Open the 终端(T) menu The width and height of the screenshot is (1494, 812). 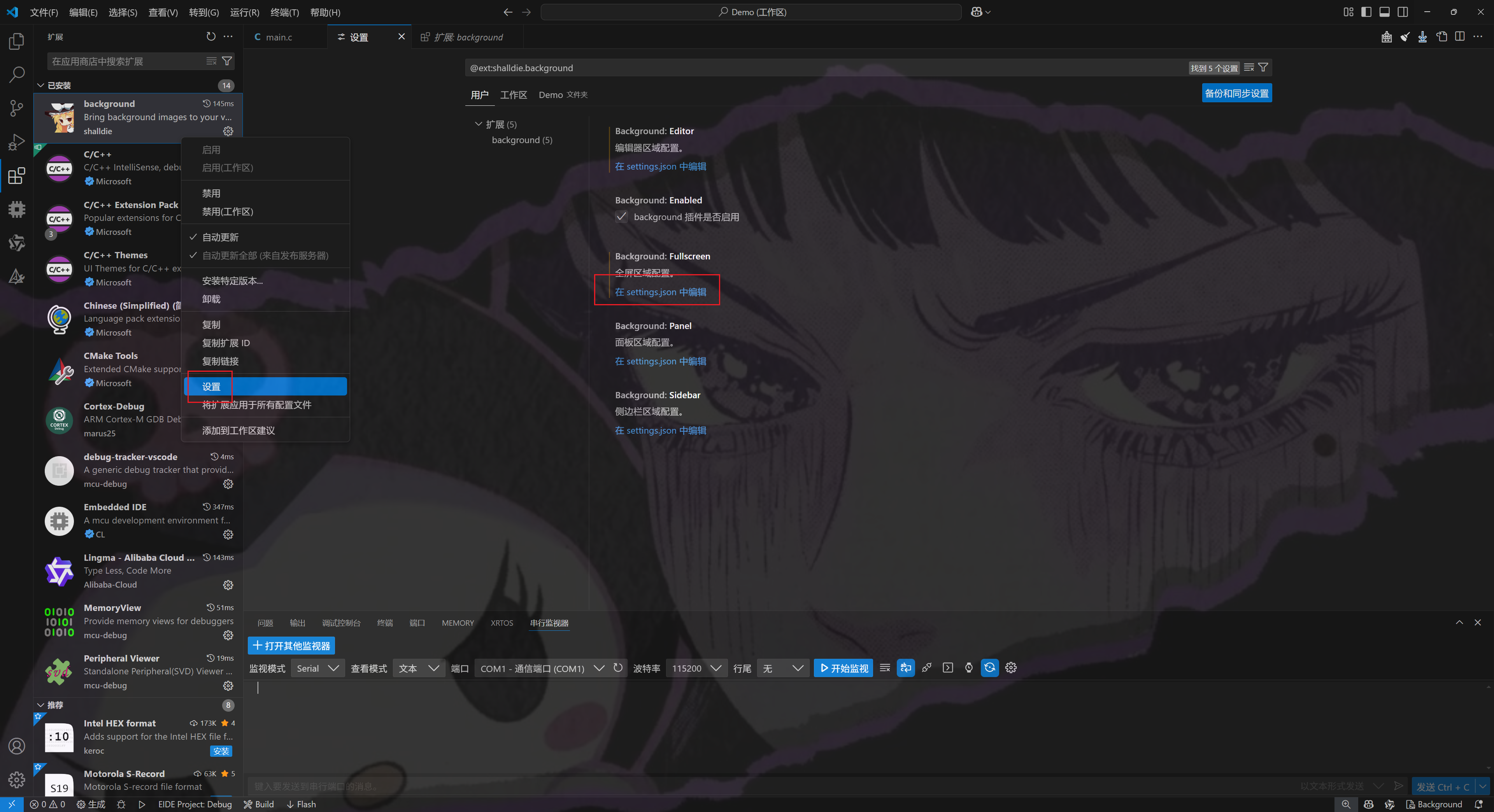(x=285, y=12)
